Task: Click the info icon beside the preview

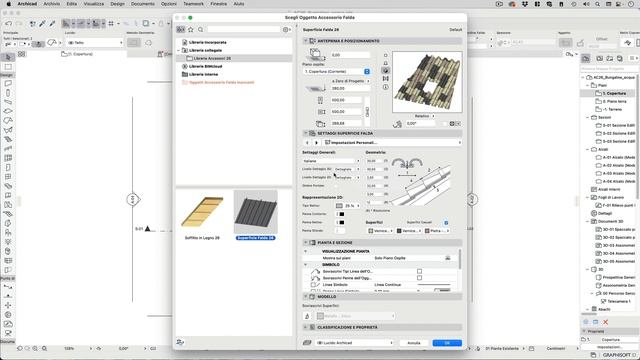Action: click(x=386, y=87)
